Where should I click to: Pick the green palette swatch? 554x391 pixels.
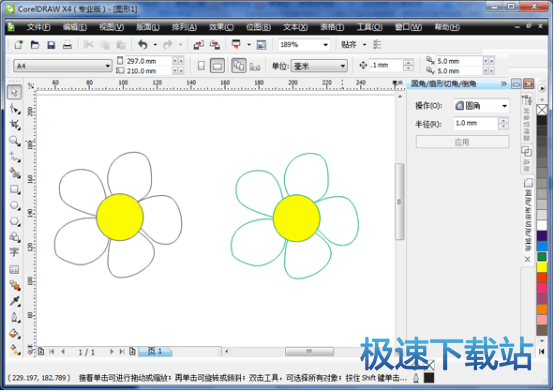point(542,257)
